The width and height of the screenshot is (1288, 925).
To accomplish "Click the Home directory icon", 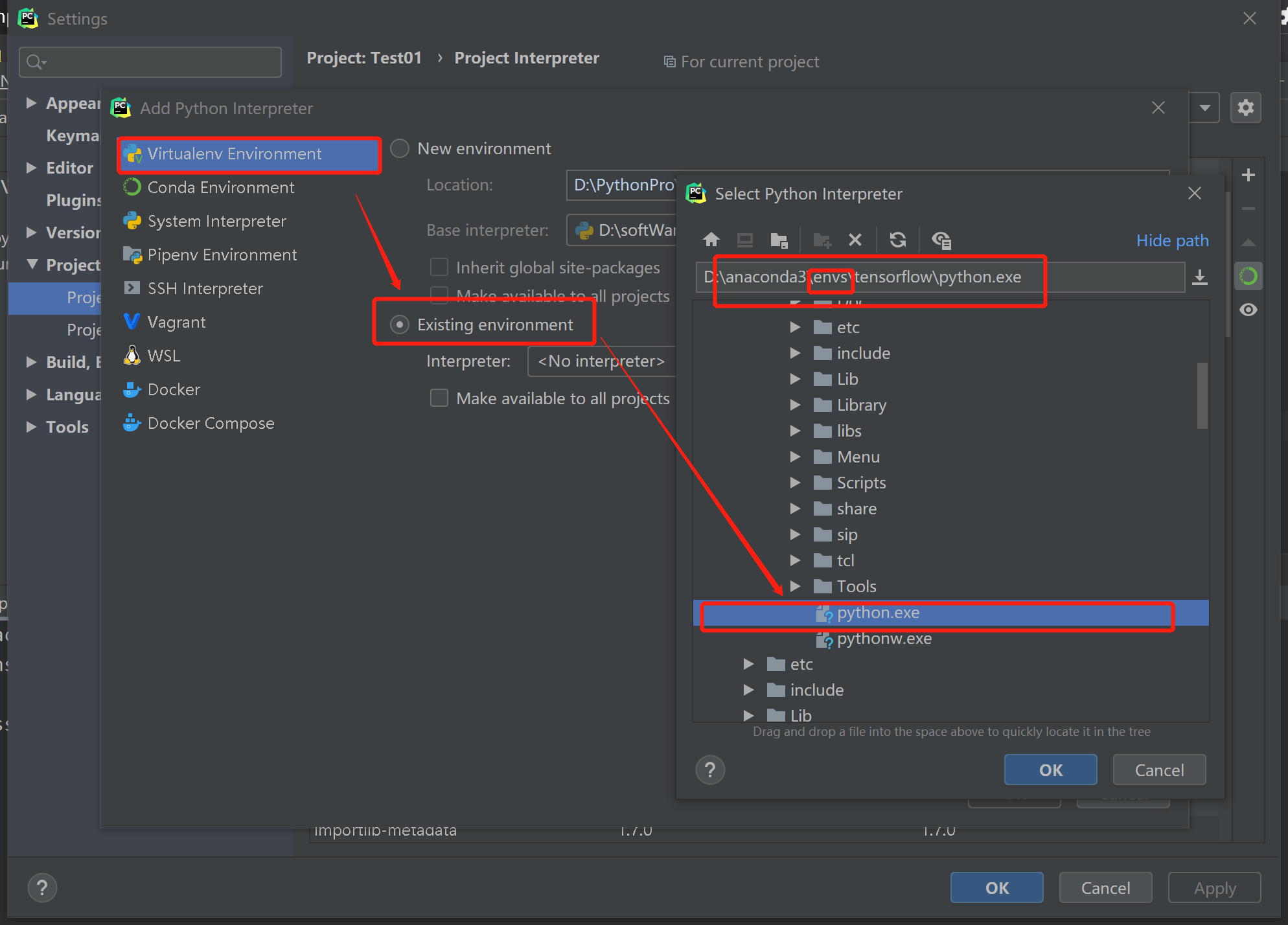I will click(711, 240).
